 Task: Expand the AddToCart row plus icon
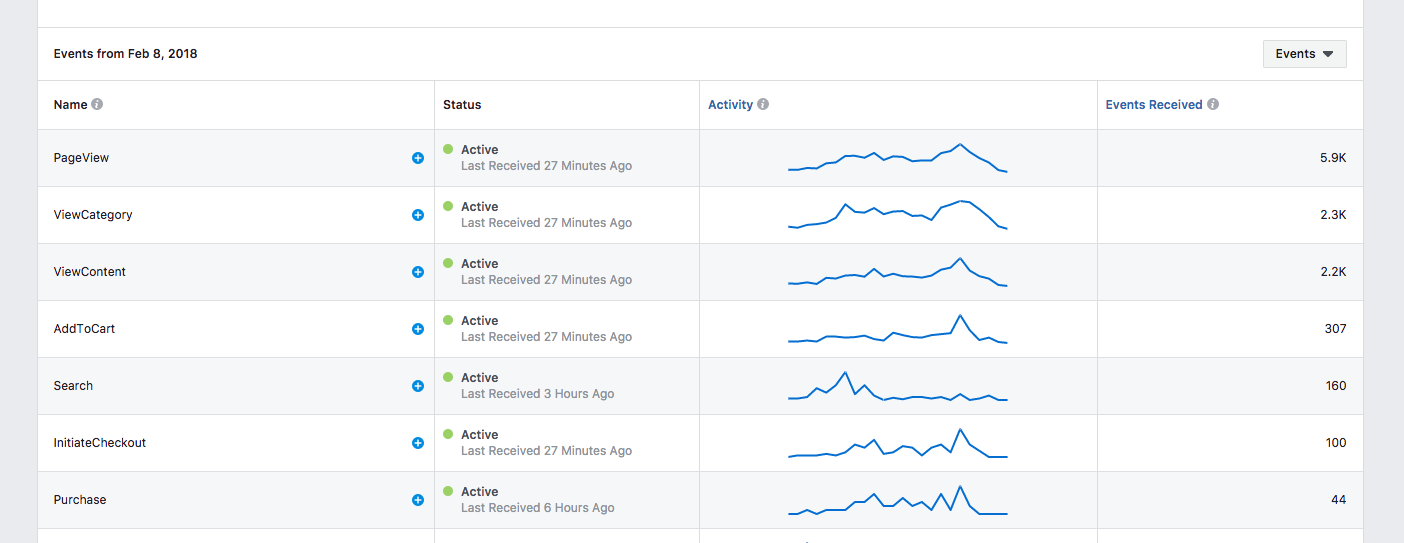pyautogui.click(x=418, y=329)
